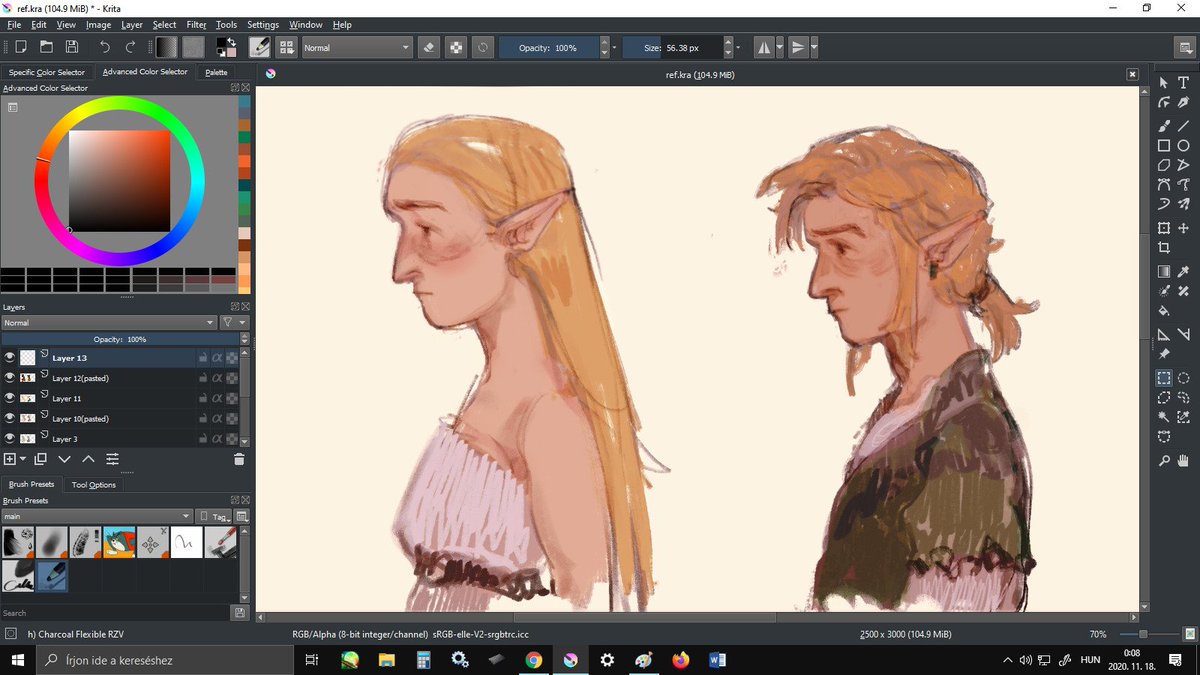Toggle horizontal mirror mode
1200x675 pixels.
click(764, 47)
